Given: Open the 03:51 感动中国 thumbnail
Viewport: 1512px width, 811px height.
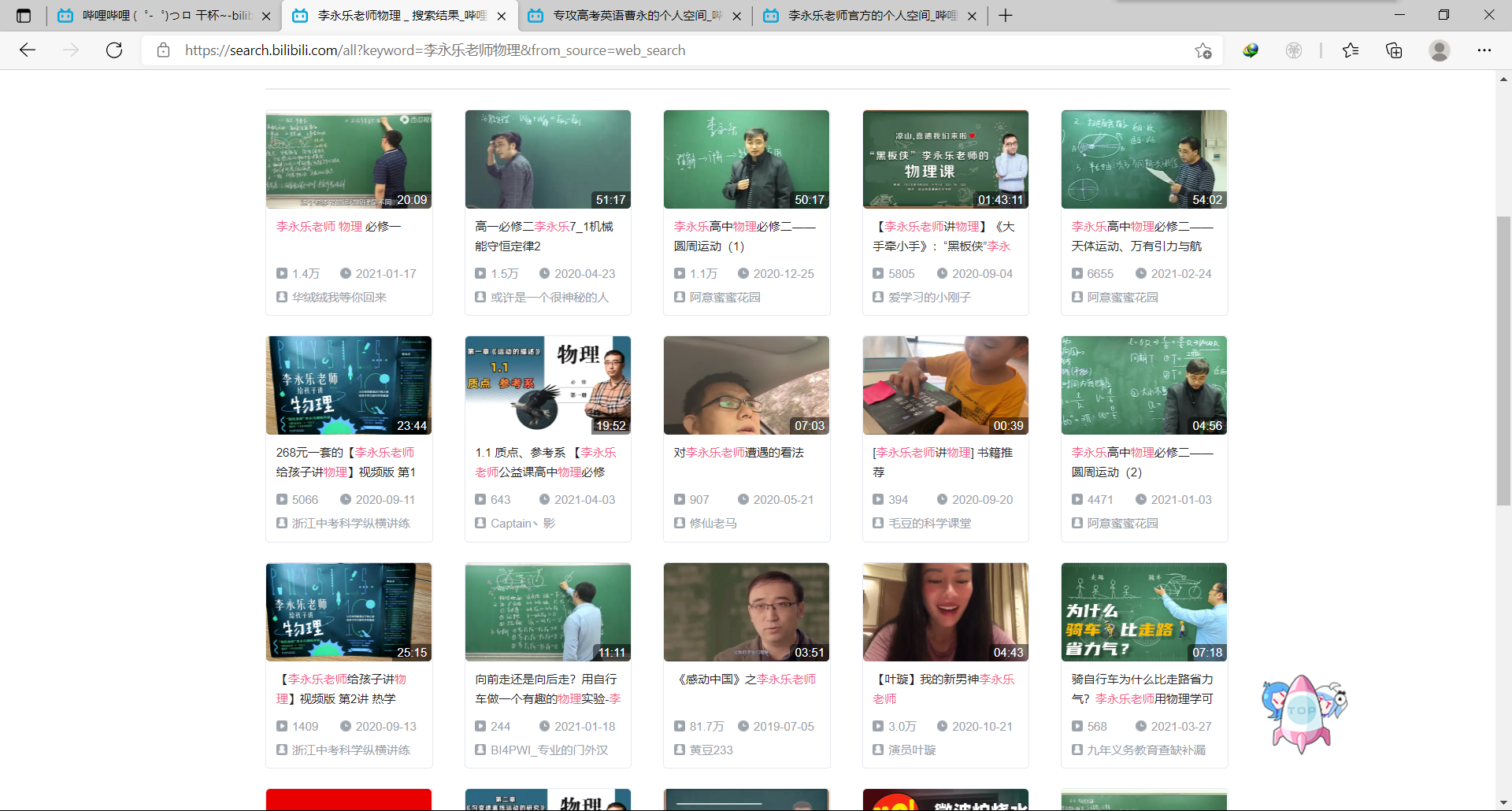Looking at the screenshot, I should [747, 612].
